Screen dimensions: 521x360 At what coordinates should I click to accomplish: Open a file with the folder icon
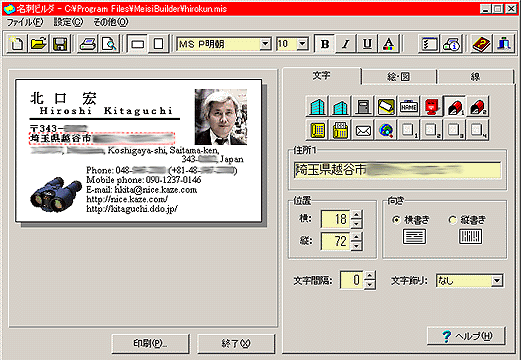(38, 44)
